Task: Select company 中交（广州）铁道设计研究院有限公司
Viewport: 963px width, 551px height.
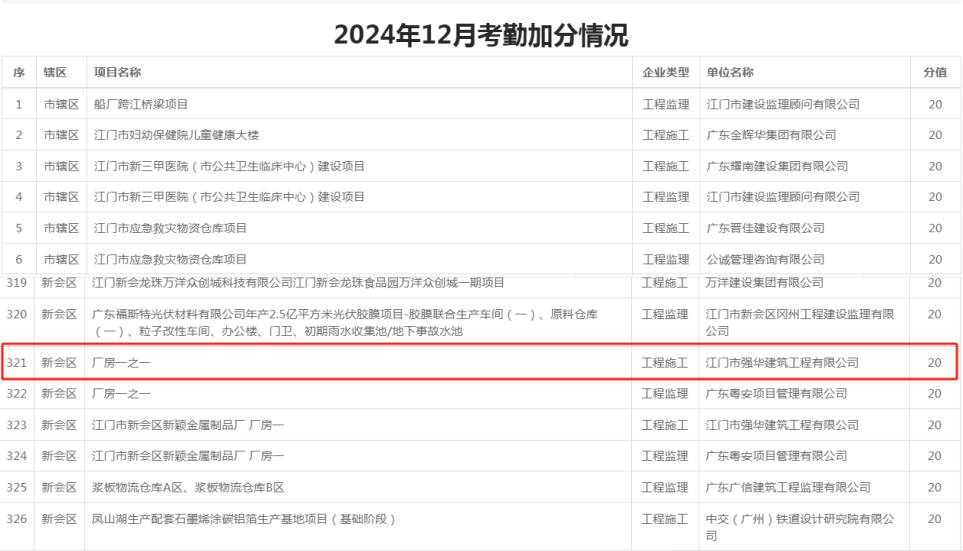Action: pyautogui.click(x=800, y=527)
